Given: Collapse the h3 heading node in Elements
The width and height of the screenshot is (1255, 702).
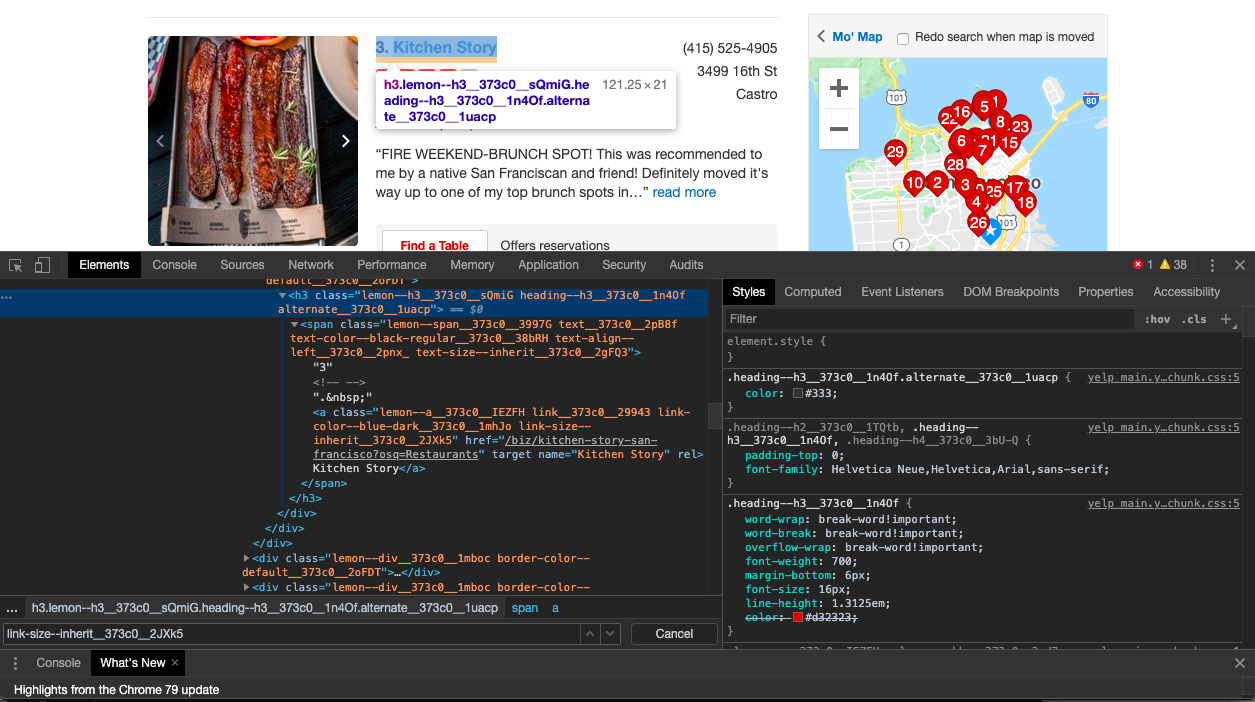Looking at the screenshot, I should [283, 295].
